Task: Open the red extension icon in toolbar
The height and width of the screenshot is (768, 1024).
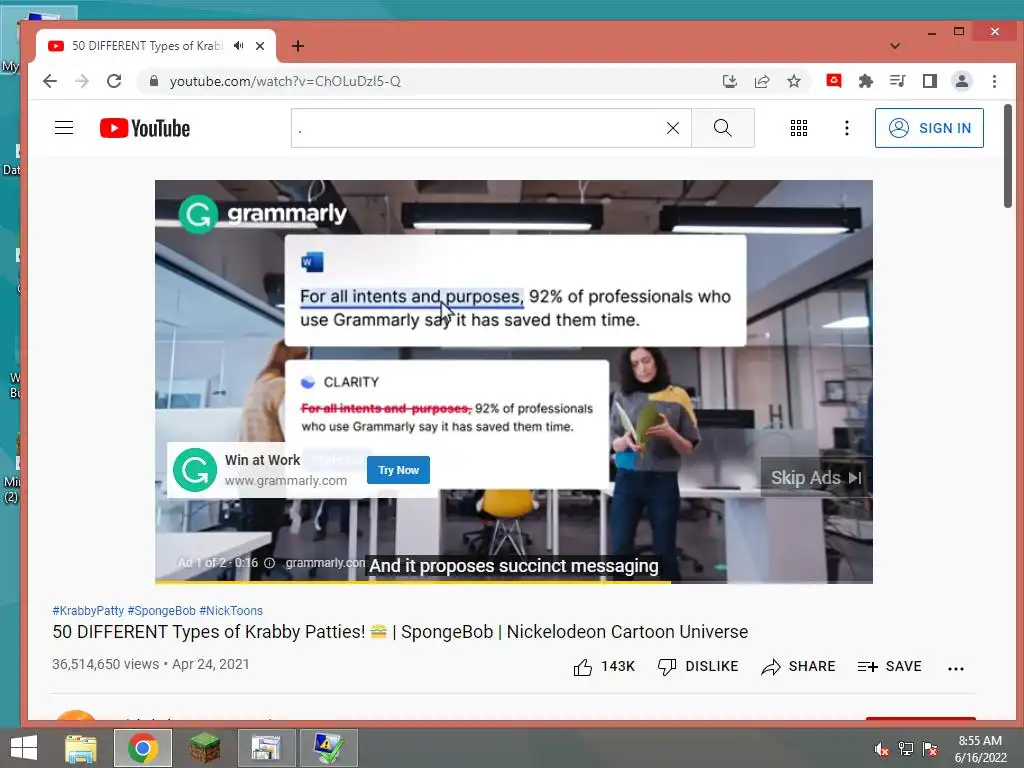Action: click(833, 80)
